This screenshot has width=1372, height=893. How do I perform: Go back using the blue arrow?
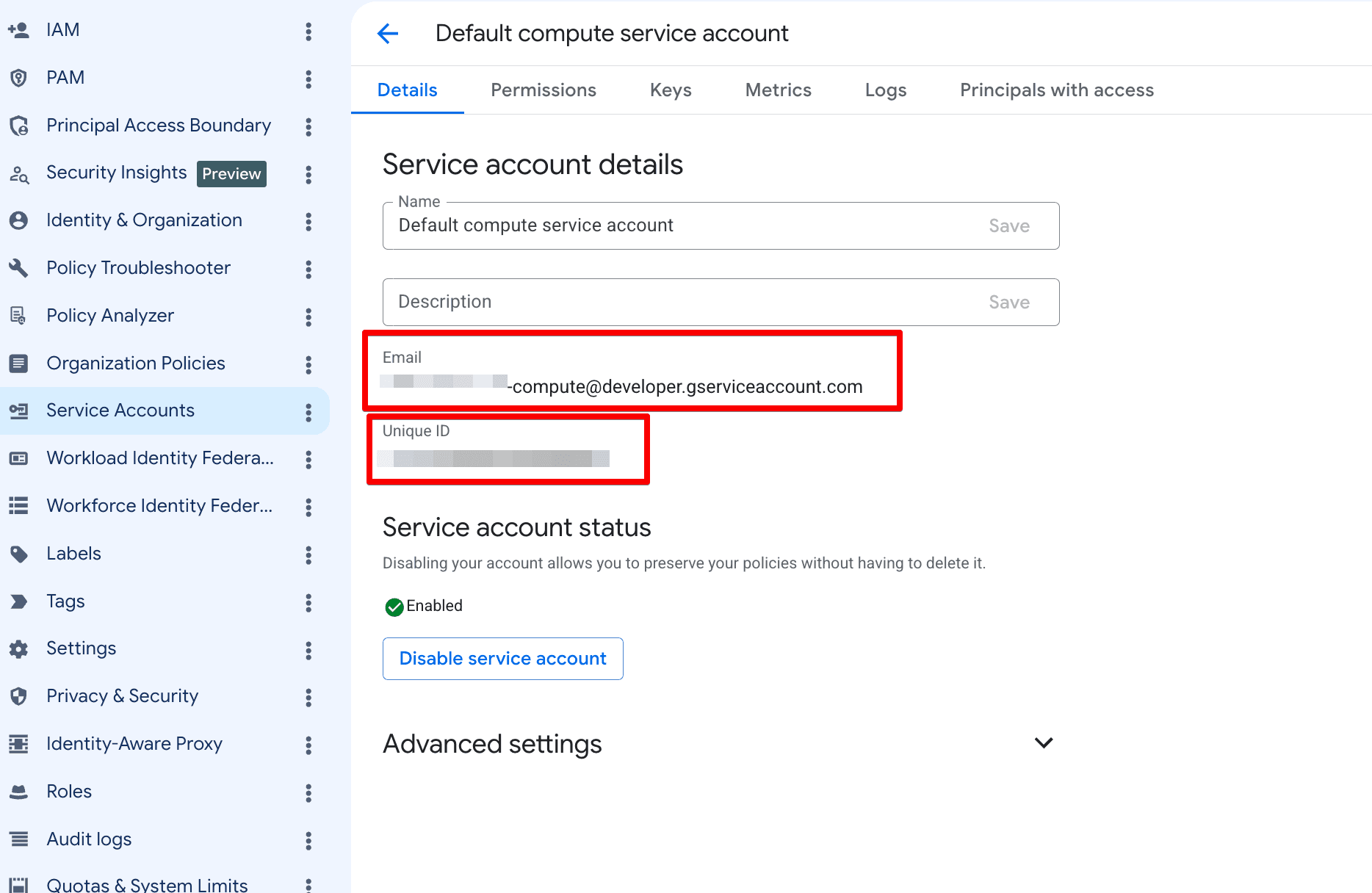pyautogui.click(x=387, y=33)
